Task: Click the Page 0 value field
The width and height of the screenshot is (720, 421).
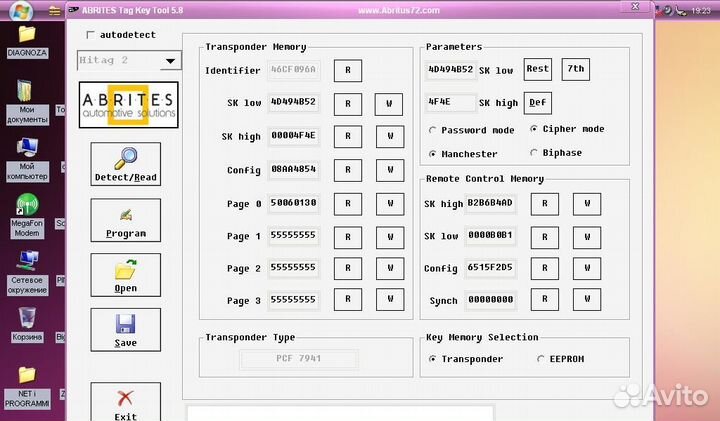Action: click(x=293, y=203)
